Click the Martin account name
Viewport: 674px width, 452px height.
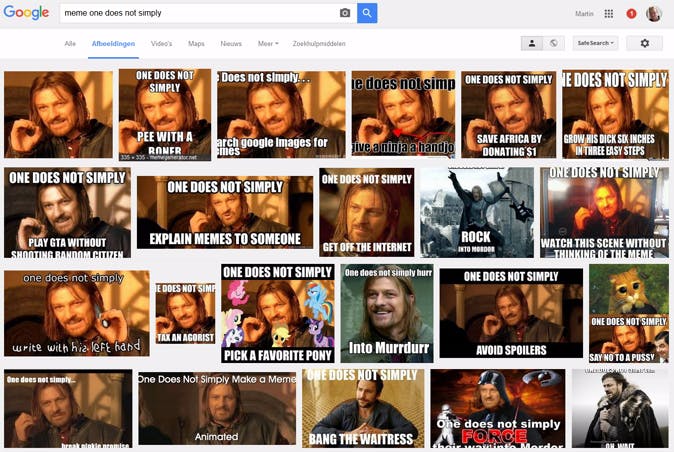click(x=584, y=14)
